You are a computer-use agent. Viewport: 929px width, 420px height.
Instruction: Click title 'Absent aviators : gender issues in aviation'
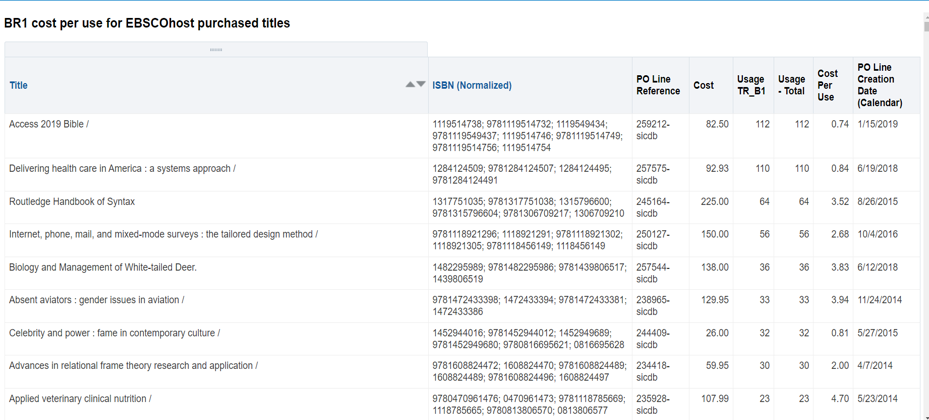point(97,300)
